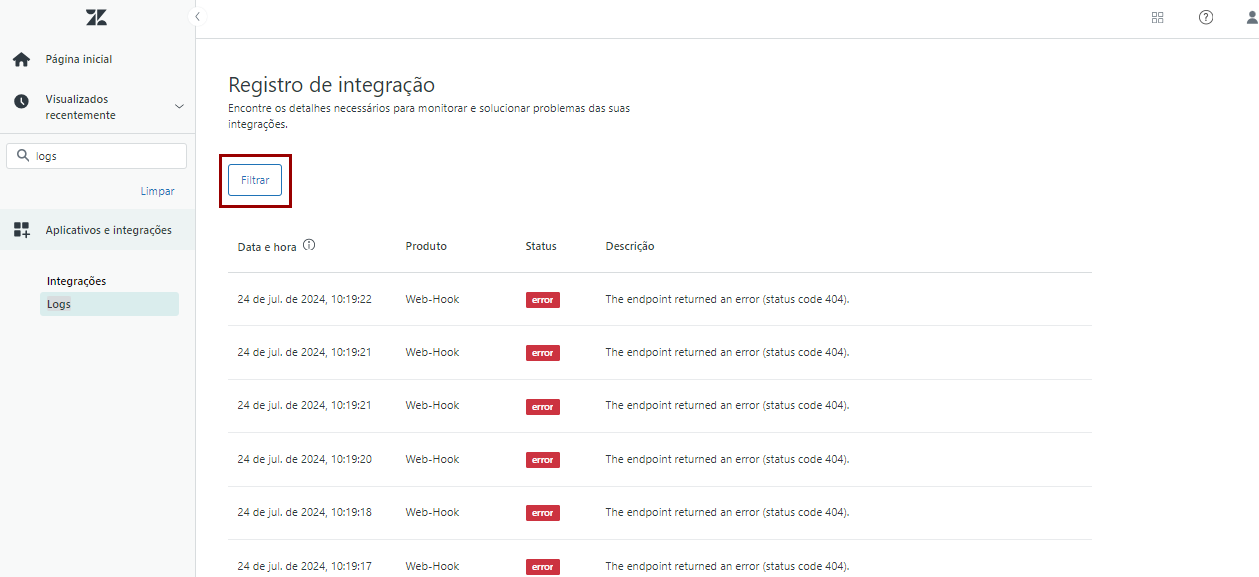
Task: Click the info icon beside Data e hora
Action: [309, 245]
